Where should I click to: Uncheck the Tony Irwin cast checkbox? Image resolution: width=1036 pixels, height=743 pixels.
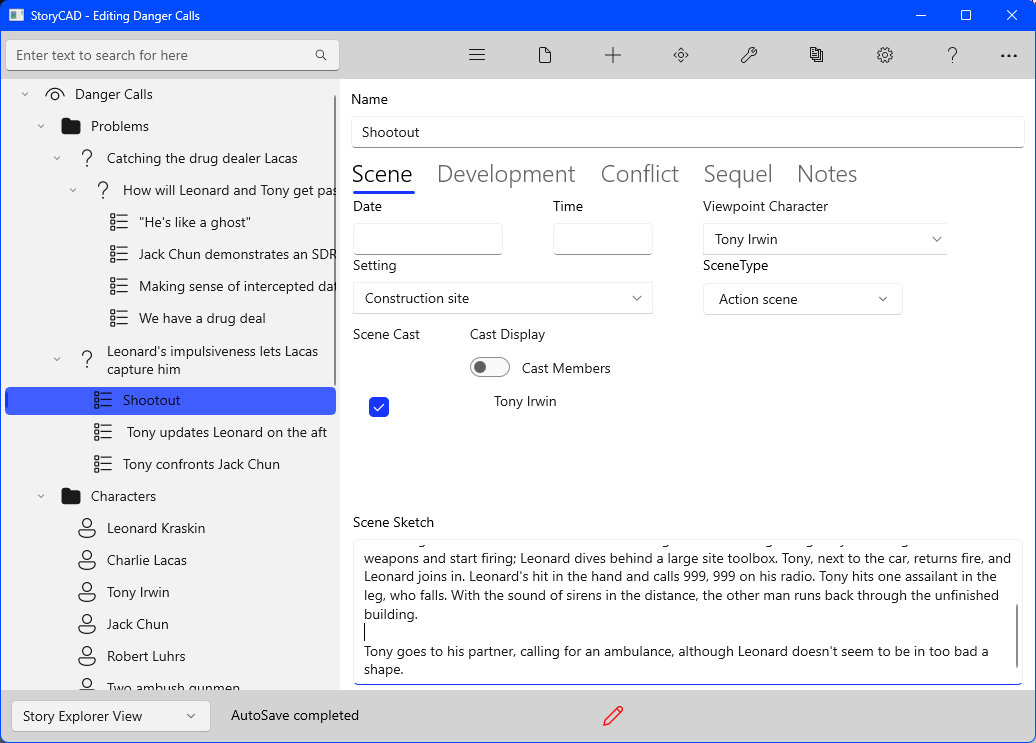tap(379, 407)
